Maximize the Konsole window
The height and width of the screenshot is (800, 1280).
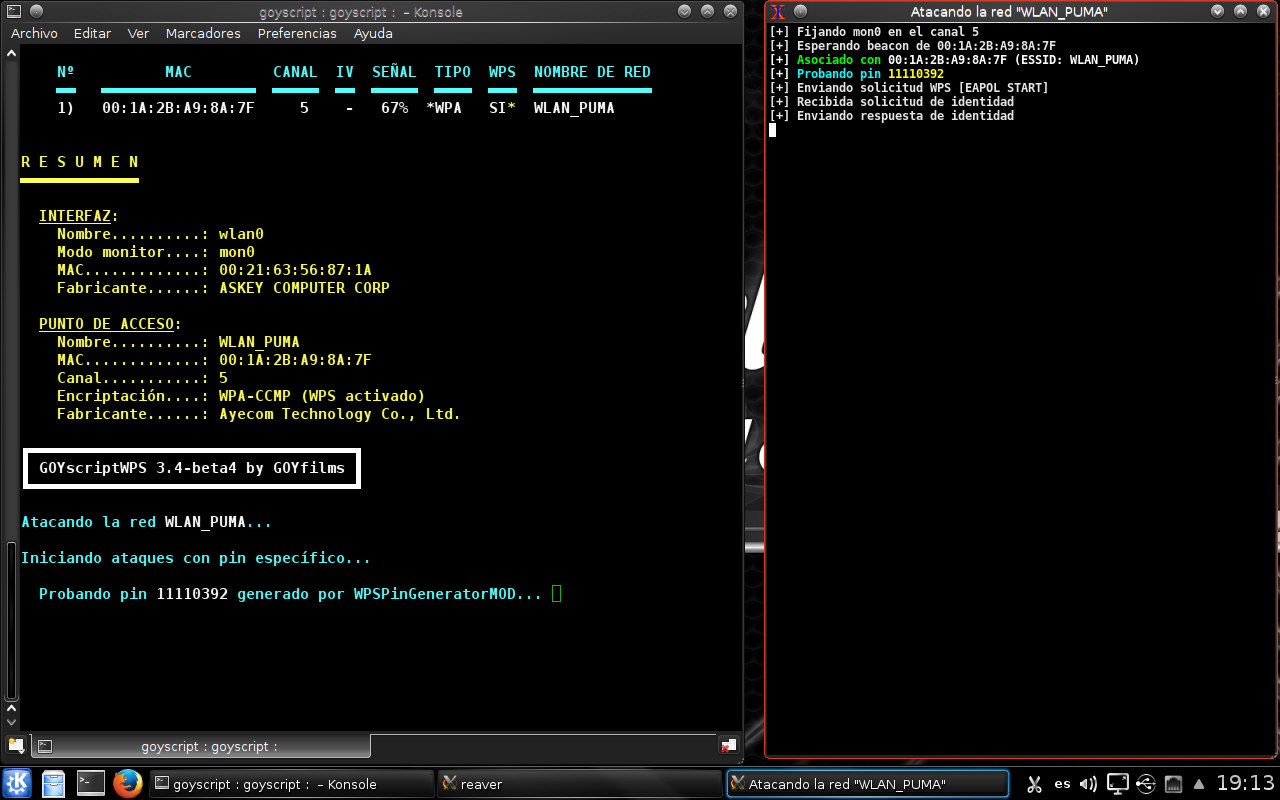coord(707,11)
